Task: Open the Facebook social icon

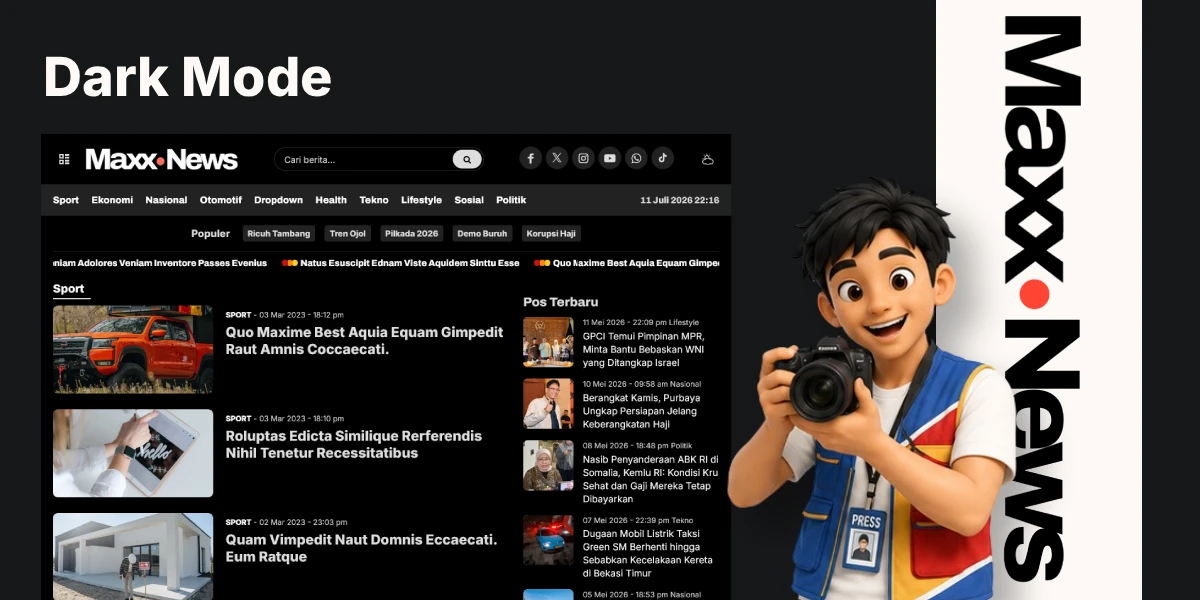Action: pyautogui.click(x=530, y=158)
